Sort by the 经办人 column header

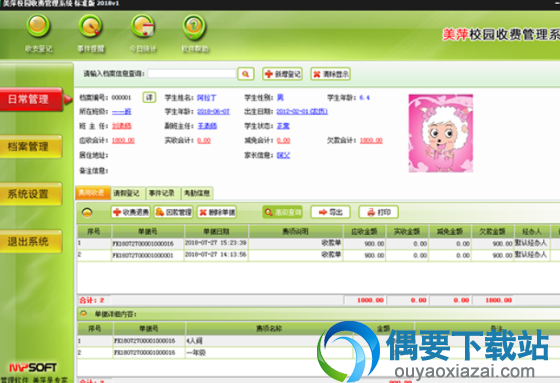click(x=532, y=232)
